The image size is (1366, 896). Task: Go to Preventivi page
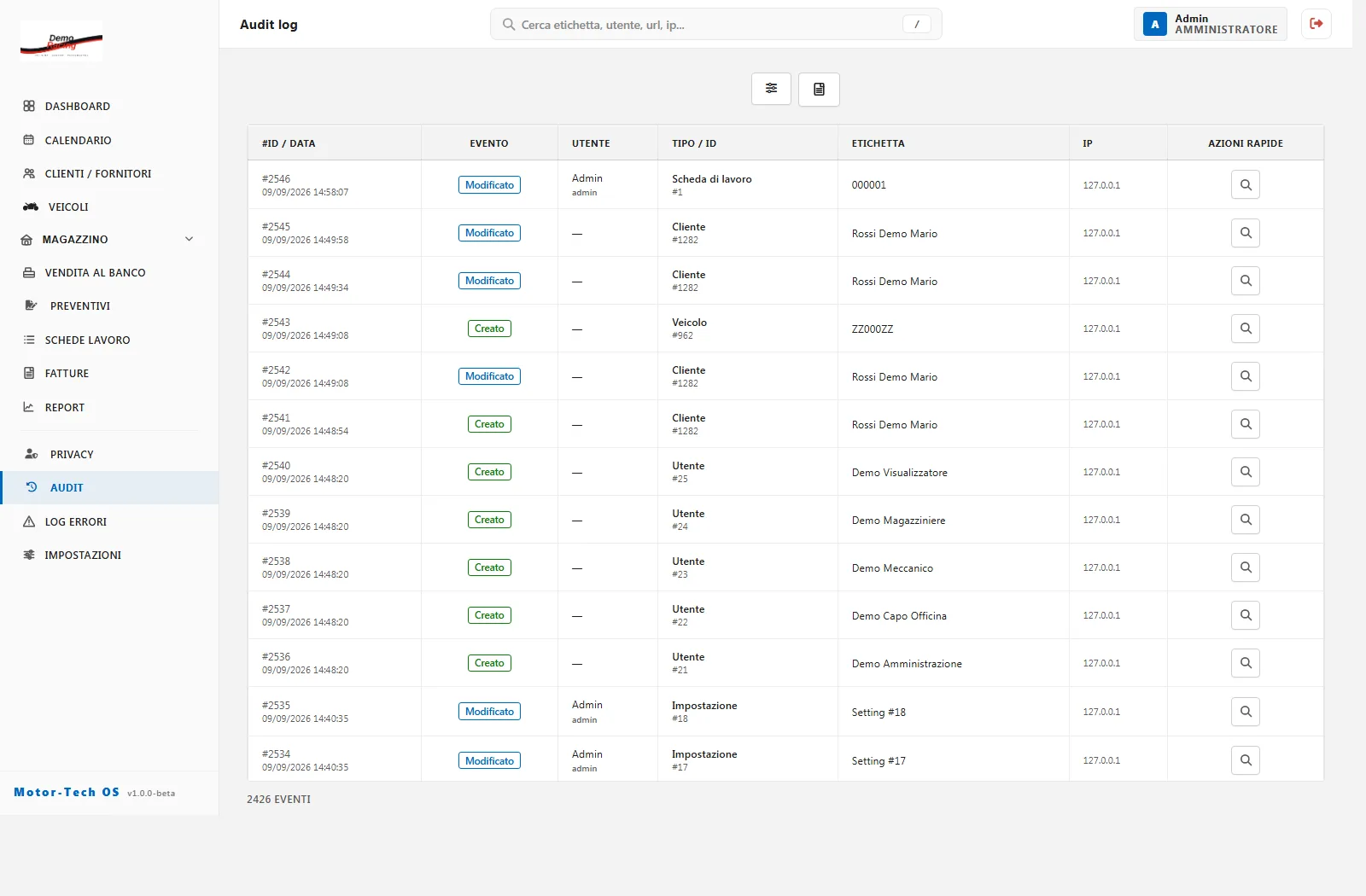(109, 305)
